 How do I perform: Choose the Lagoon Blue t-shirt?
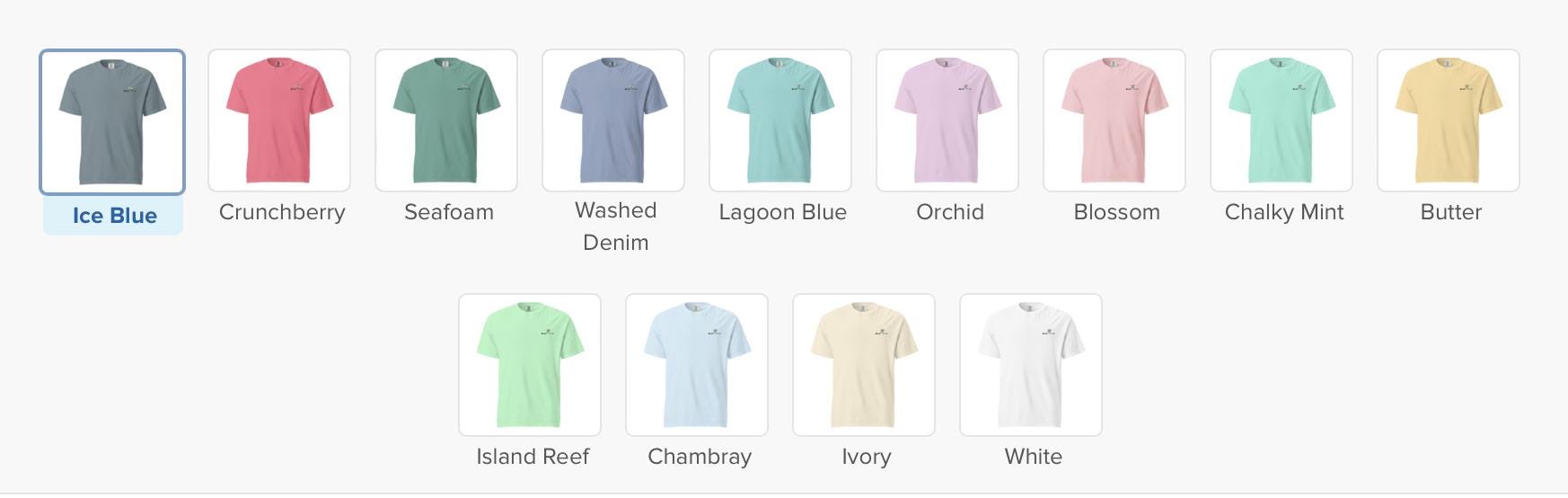780,120
